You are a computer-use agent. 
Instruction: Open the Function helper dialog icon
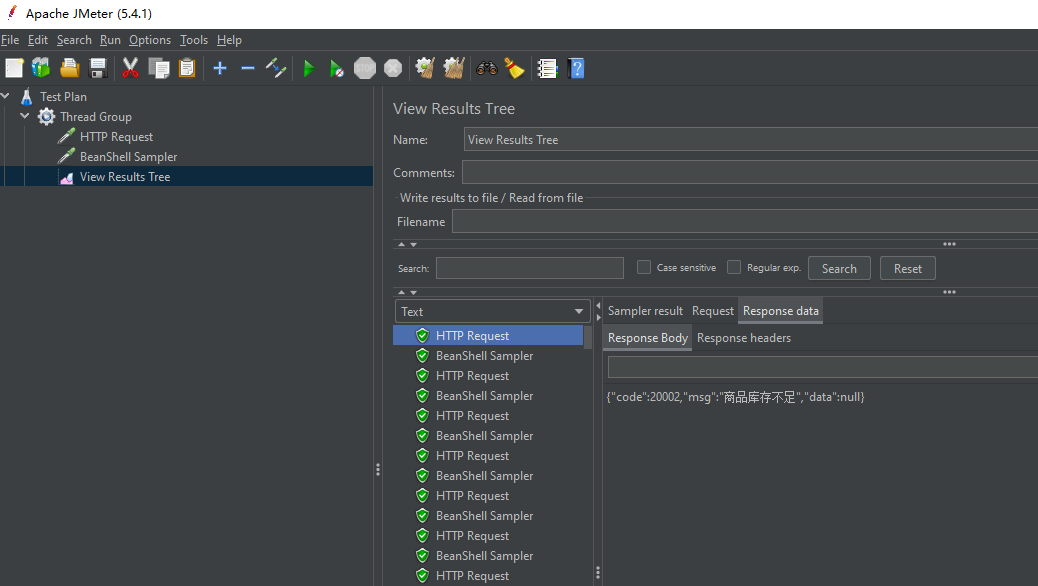(547, 68)
